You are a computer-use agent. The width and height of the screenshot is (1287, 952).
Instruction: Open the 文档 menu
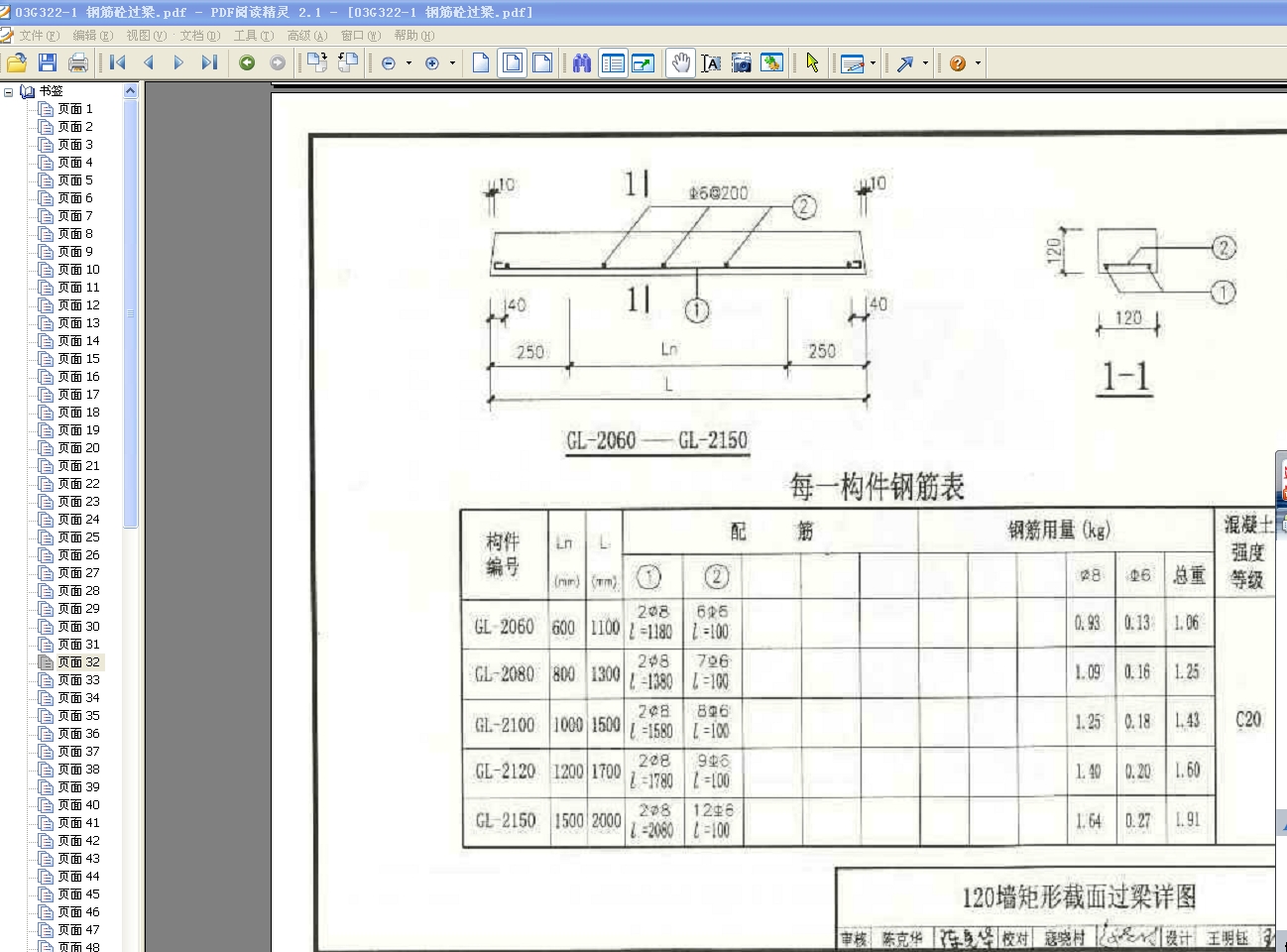click(x=199, y=36)
